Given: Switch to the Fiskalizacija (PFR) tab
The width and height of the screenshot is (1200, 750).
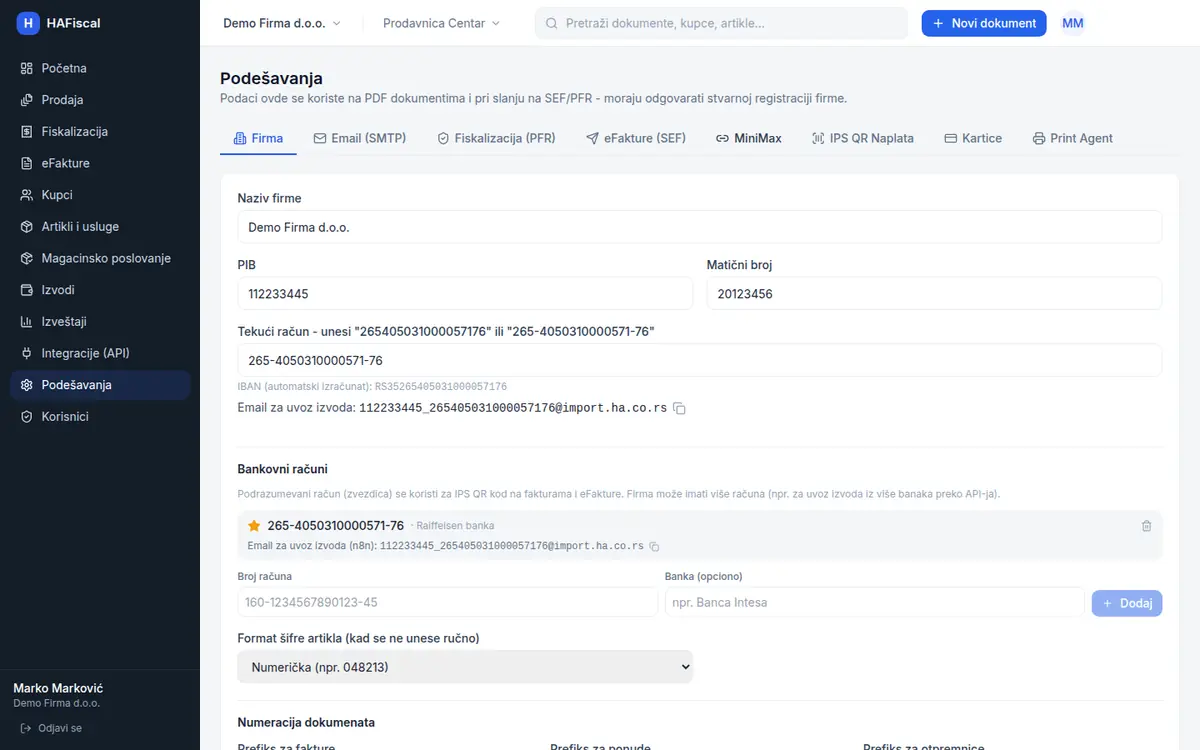Looking at the screenshot, I should tap(496, 139).
